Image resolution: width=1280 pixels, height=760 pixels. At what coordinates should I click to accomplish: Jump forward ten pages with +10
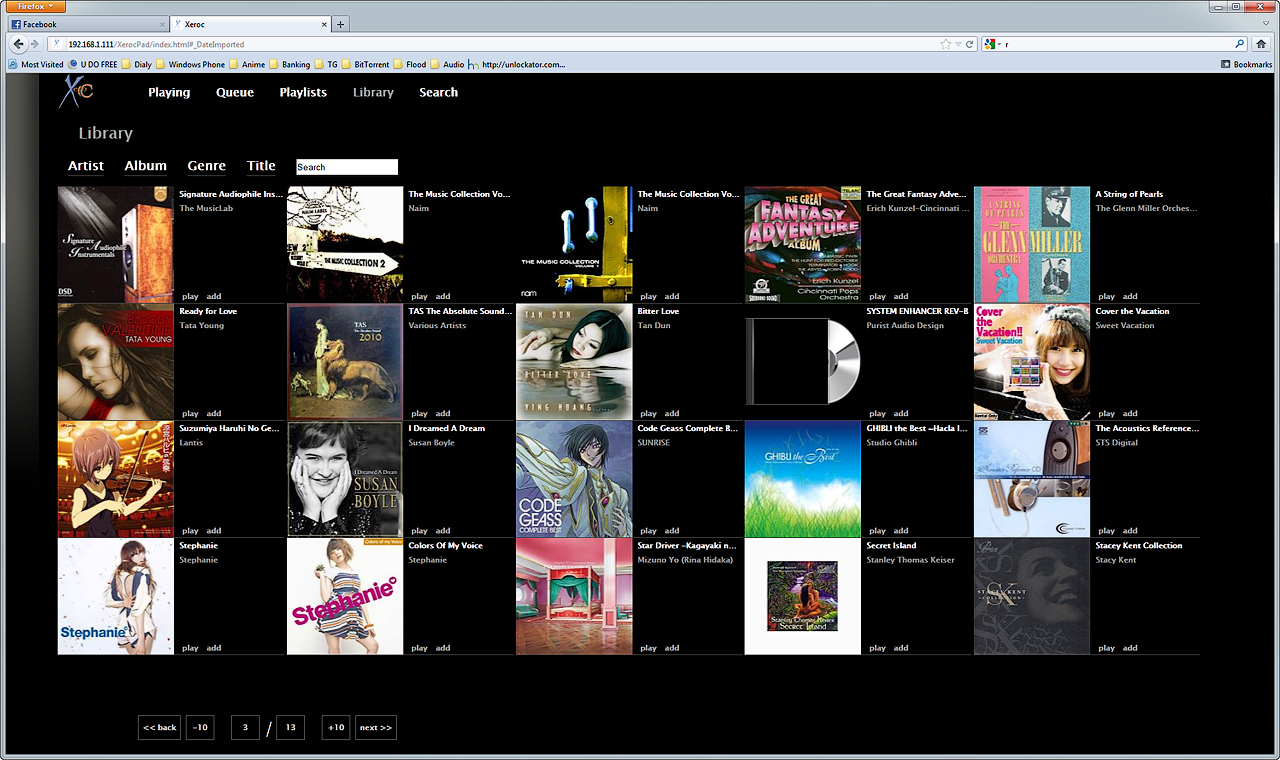(336, 727)
